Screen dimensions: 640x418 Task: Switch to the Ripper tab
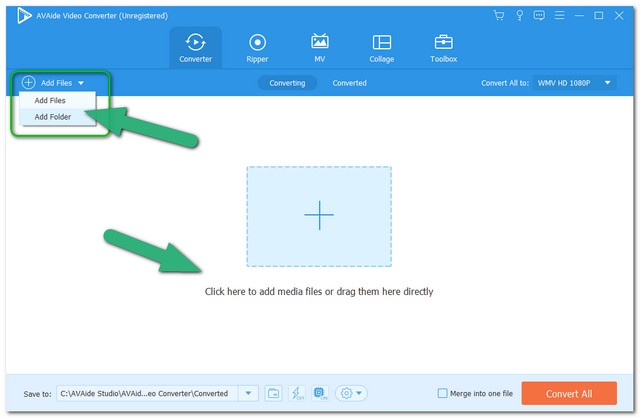tap(257, 48)
